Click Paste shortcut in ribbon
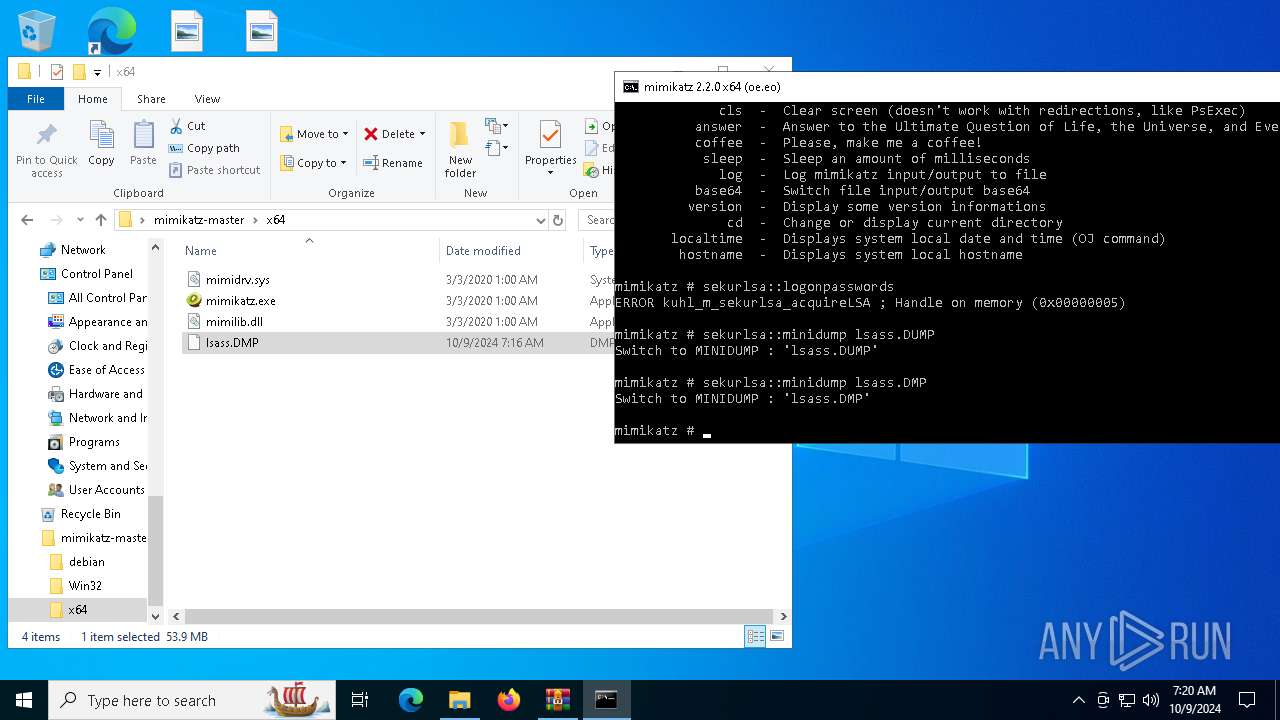Viewport: 1280px width, 720px height. pyautogui.click(x=214, y=170)
